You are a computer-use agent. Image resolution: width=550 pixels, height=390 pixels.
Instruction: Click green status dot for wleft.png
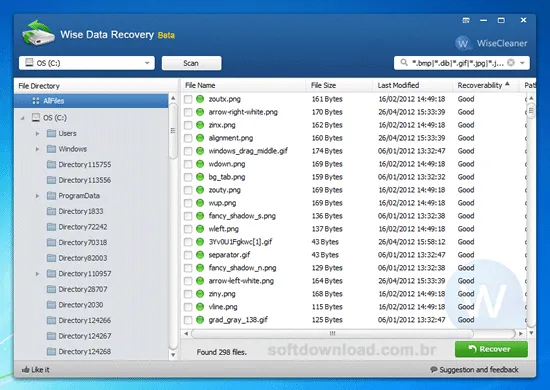coord(200,229)
